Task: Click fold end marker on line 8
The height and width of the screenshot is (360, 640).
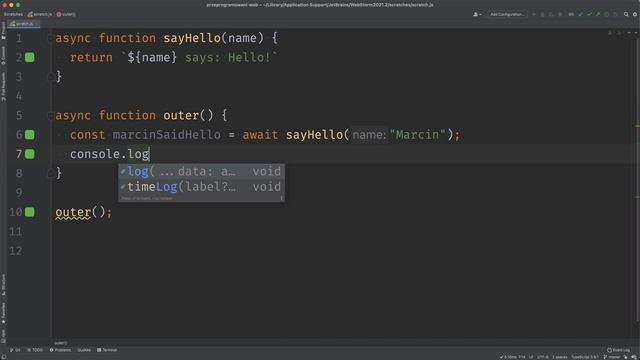Action: click(x=50, y=173)
